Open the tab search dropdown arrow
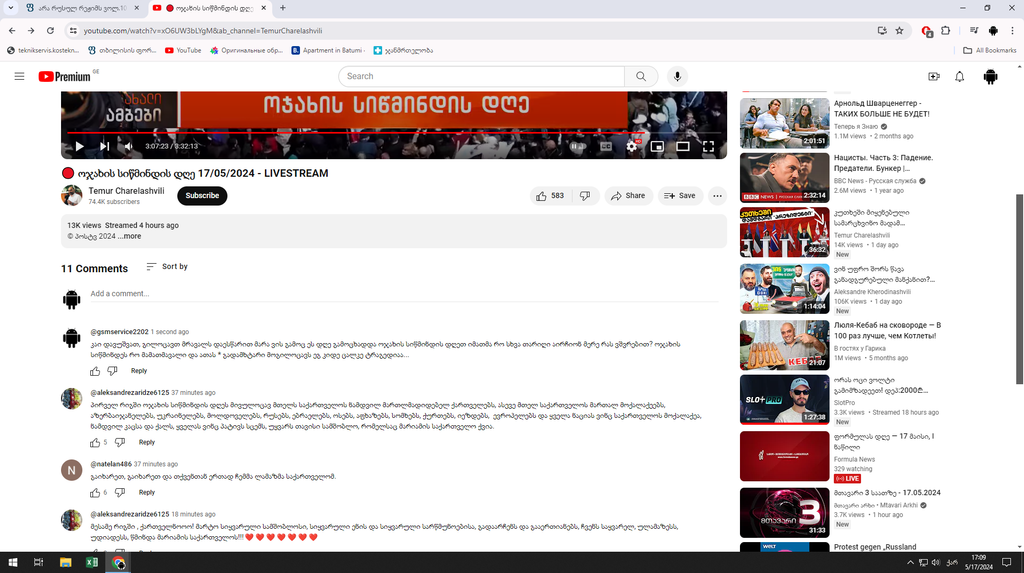Screen dimensions: 1024x573 [10, 8]
